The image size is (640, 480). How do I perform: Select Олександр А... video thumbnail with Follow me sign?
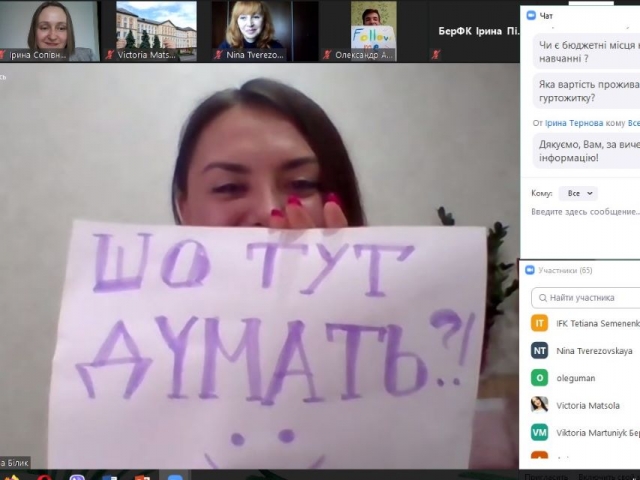374,31
